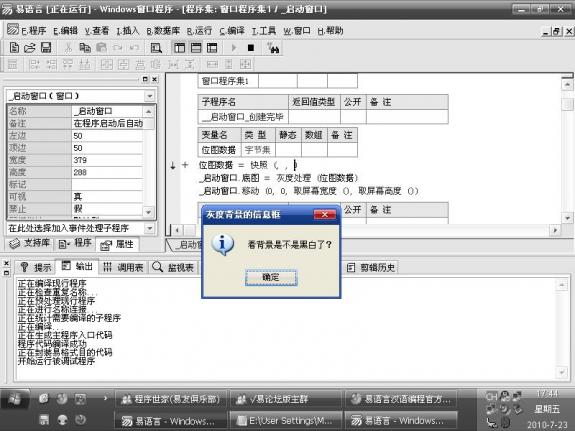The image size is (575, 431).
Task: Click 确定 in the message box
Action: pyautogui.click(x=271, y=277)
